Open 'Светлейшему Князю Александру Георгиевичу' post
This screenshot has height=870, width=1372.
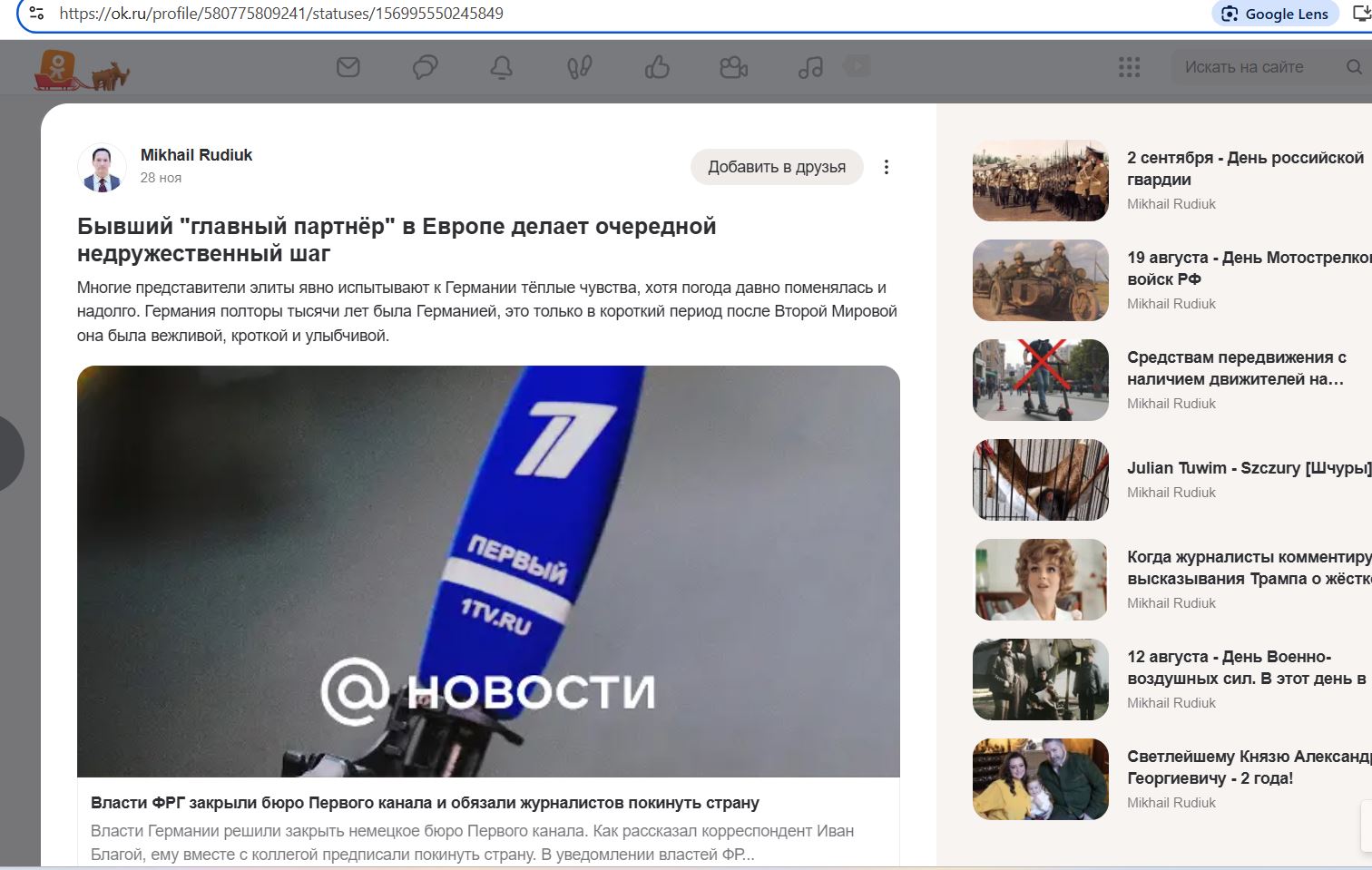pyautogui.click(x=1249, y=767)
